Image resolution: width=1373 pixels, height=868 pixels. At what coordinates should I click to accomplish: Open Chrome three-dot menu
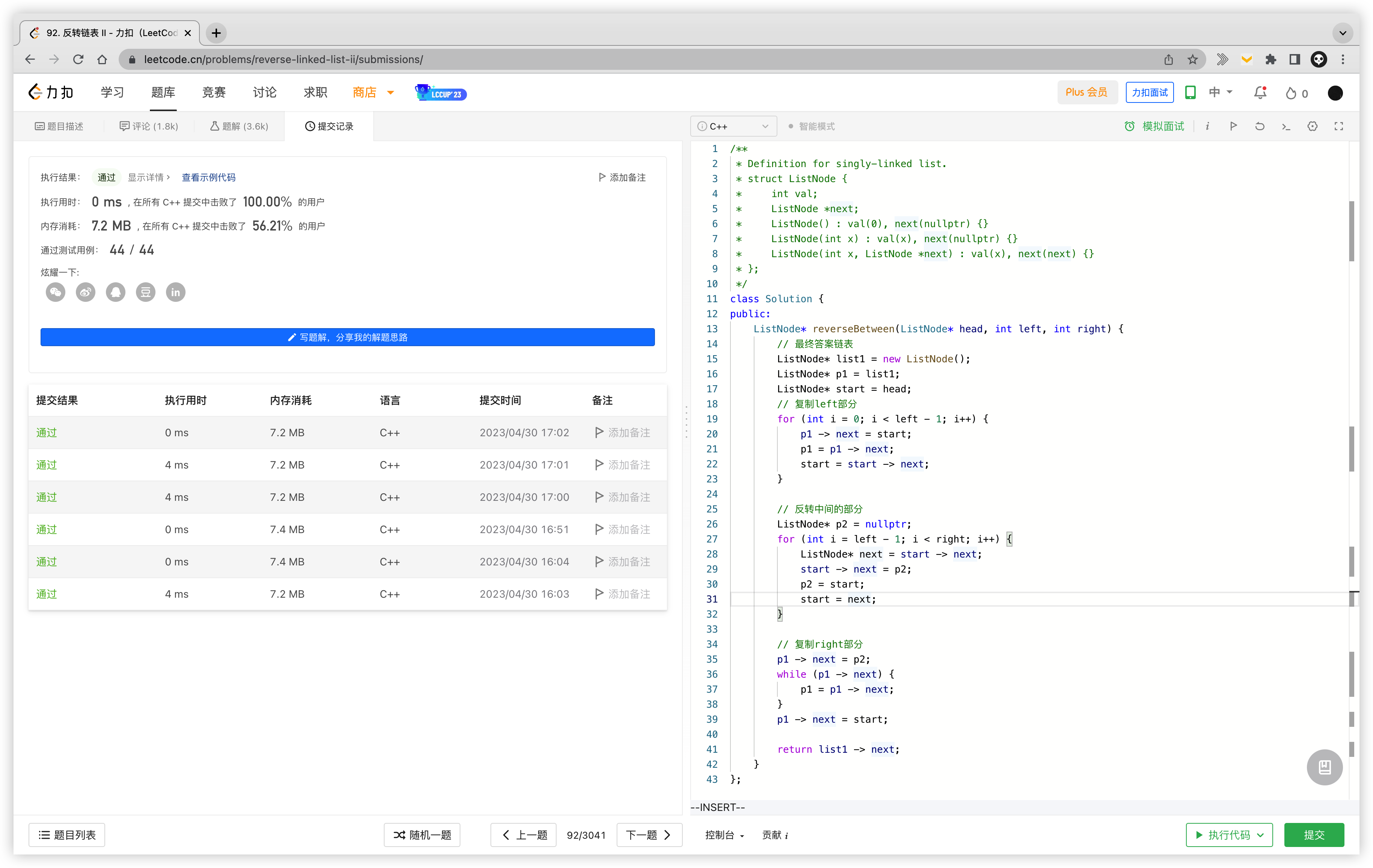pyautogui.click(x=1342, y=59)
